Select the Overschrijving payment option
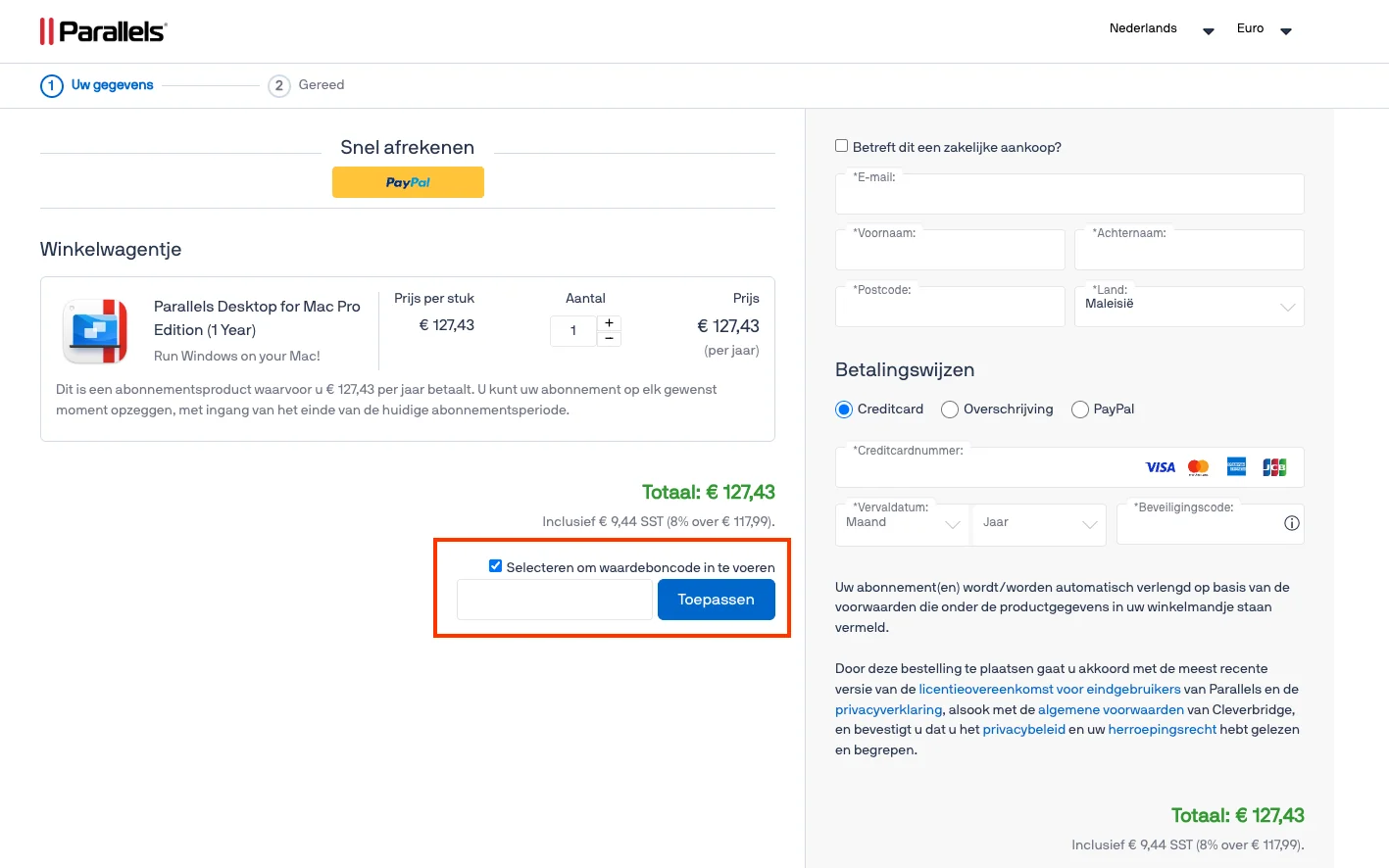This screenshot has width=1389, height=868. (x=950, y=410)
